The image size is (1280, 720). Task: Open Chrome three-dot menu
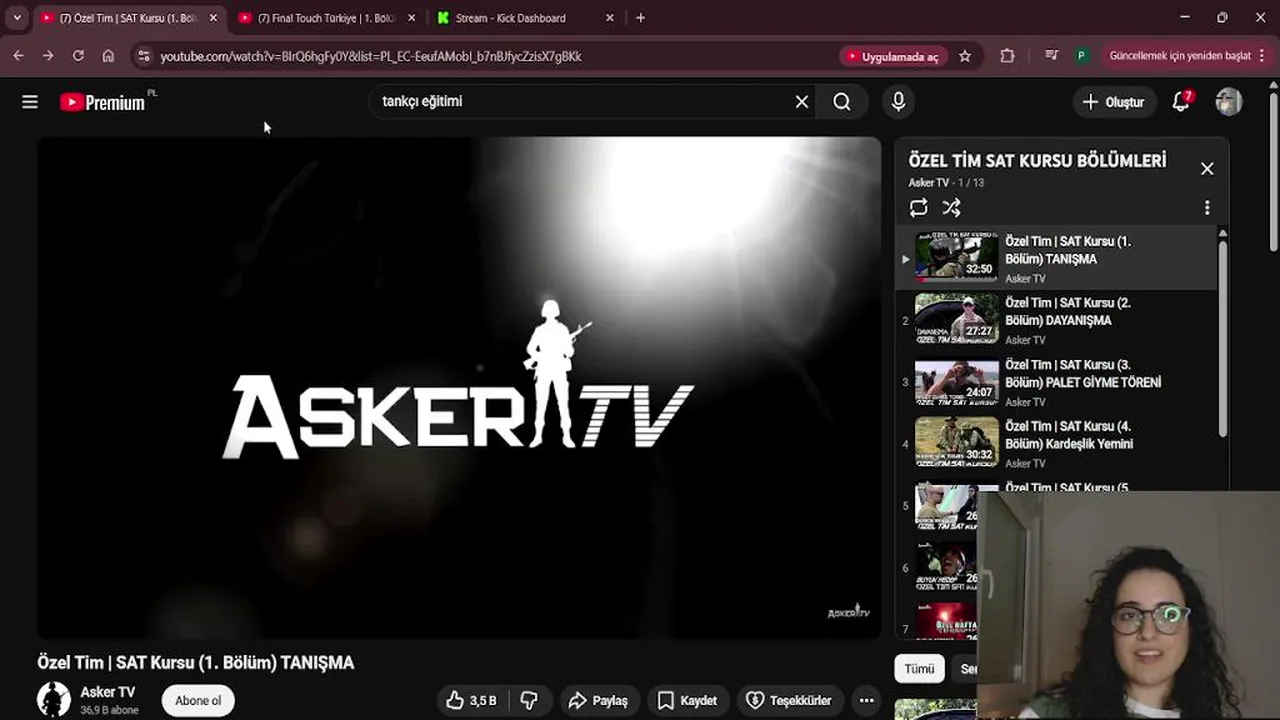pyautogui.click(x=1263, y=56)
